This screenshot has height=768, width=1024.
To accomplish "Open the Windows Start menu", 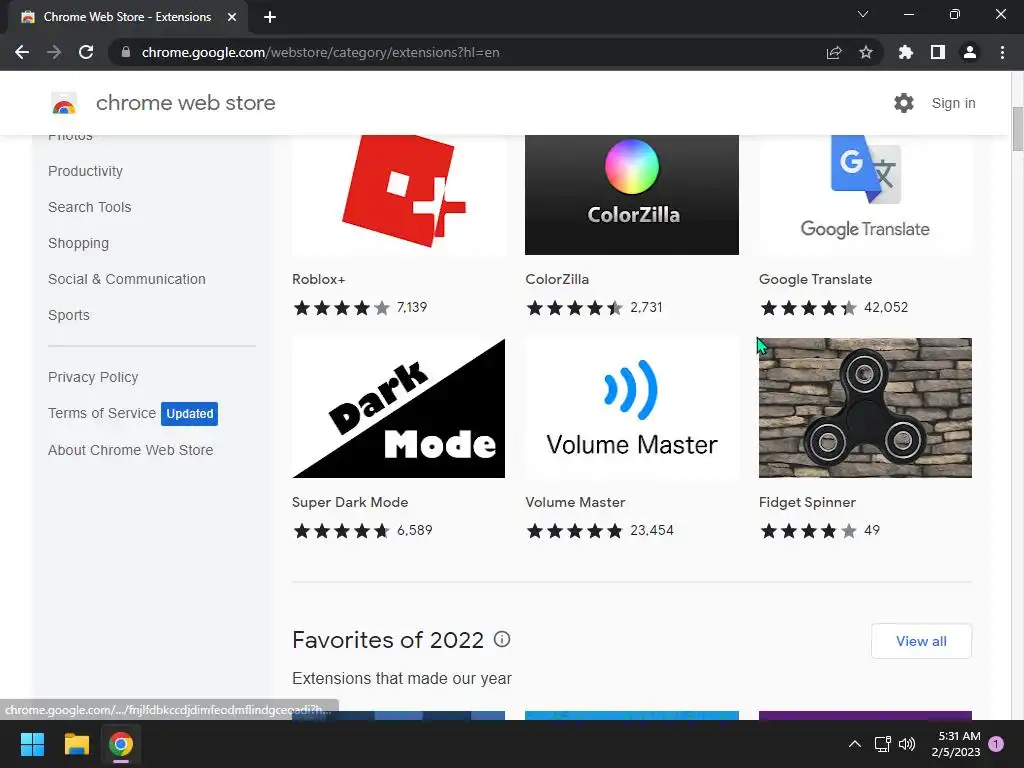I will point(32,744).
